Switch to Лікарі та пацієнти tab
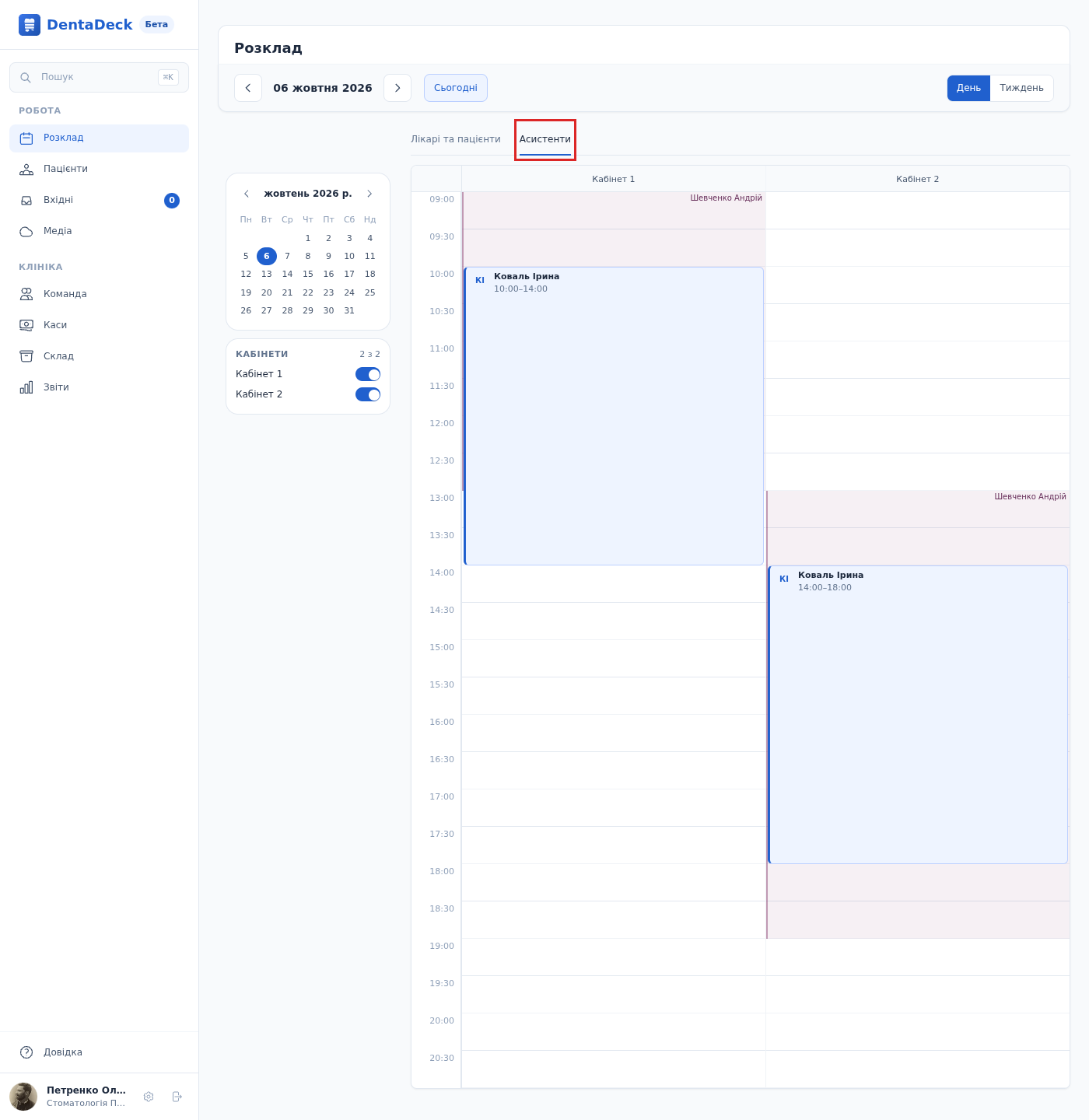Screen dimensions: 1089x1120 click(x=456, y=139)
